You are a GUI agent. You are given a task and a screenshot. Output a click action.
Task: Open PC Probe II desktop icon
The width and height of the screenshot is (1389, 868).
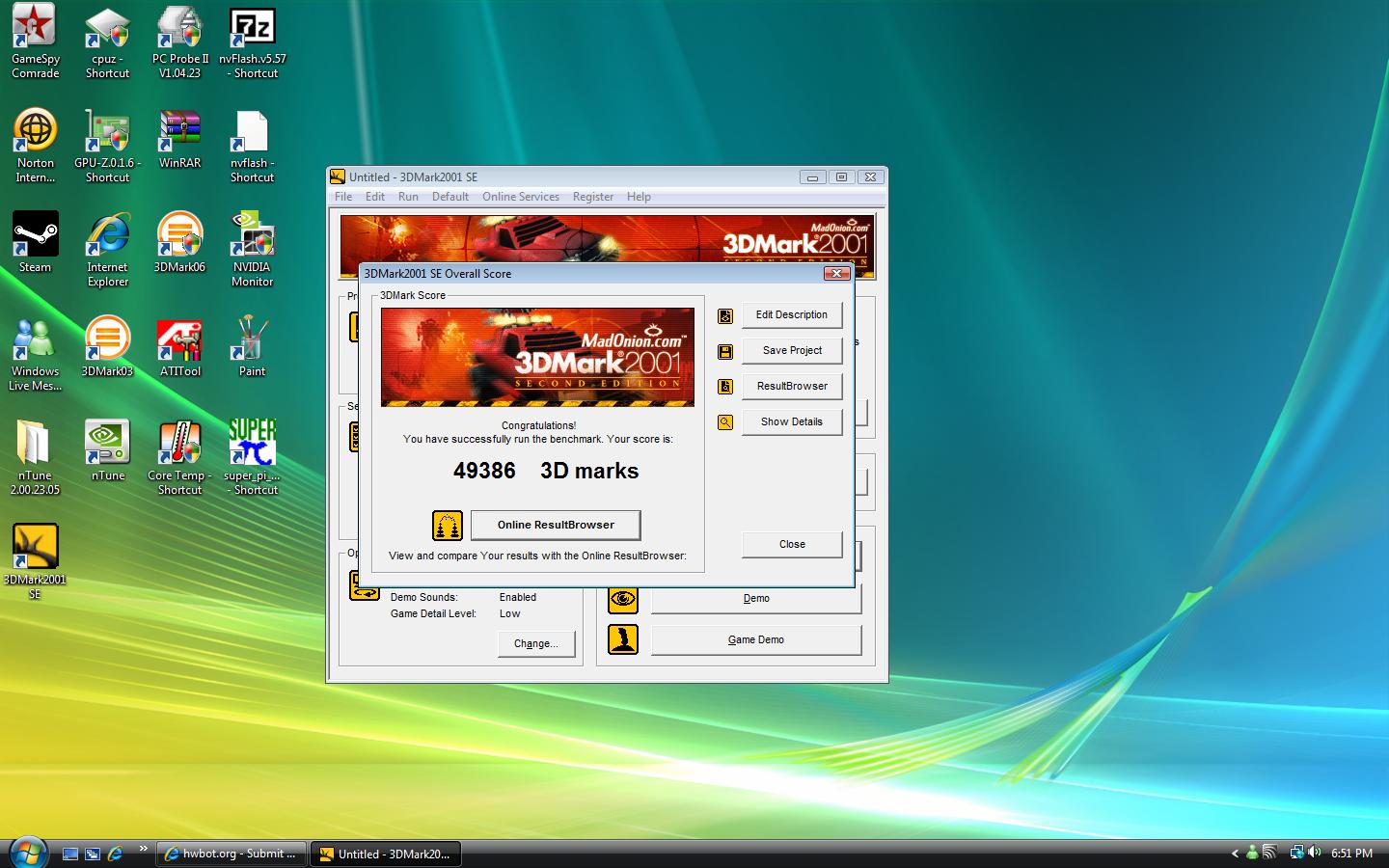pos(179,41)
